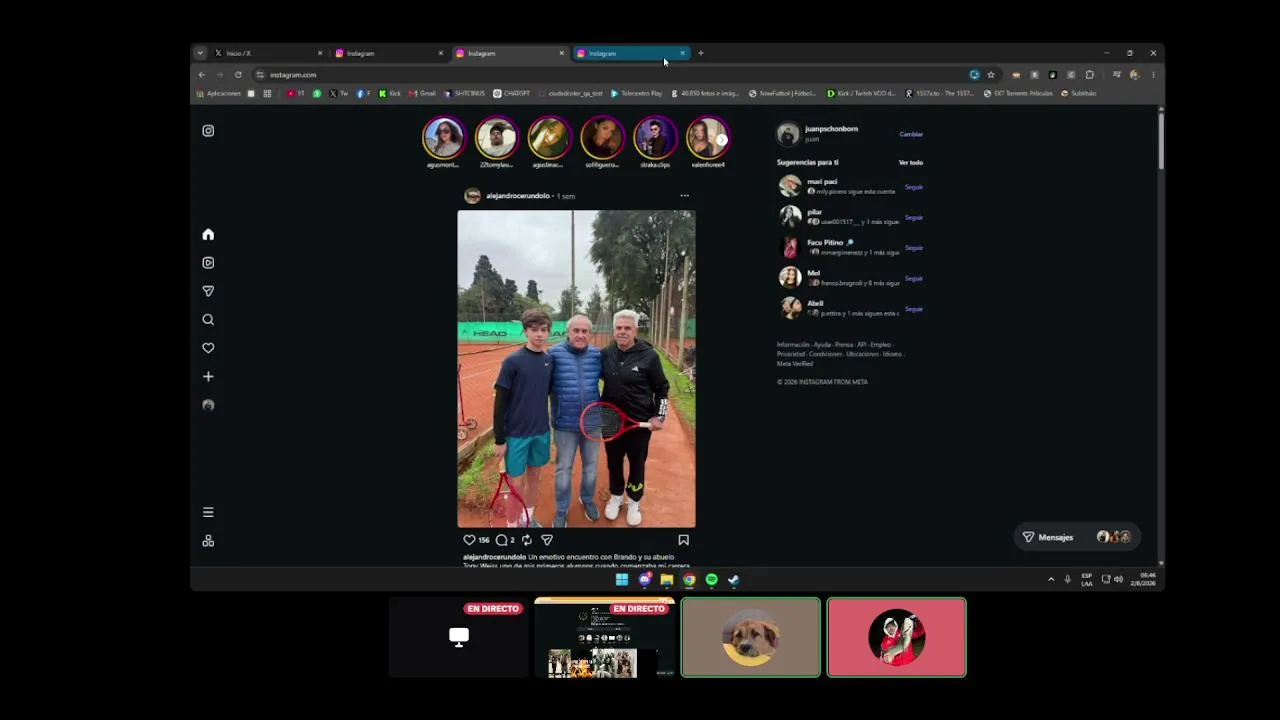
Task: Open the Telecentro Play bookmark
Action: pos(636,93)
